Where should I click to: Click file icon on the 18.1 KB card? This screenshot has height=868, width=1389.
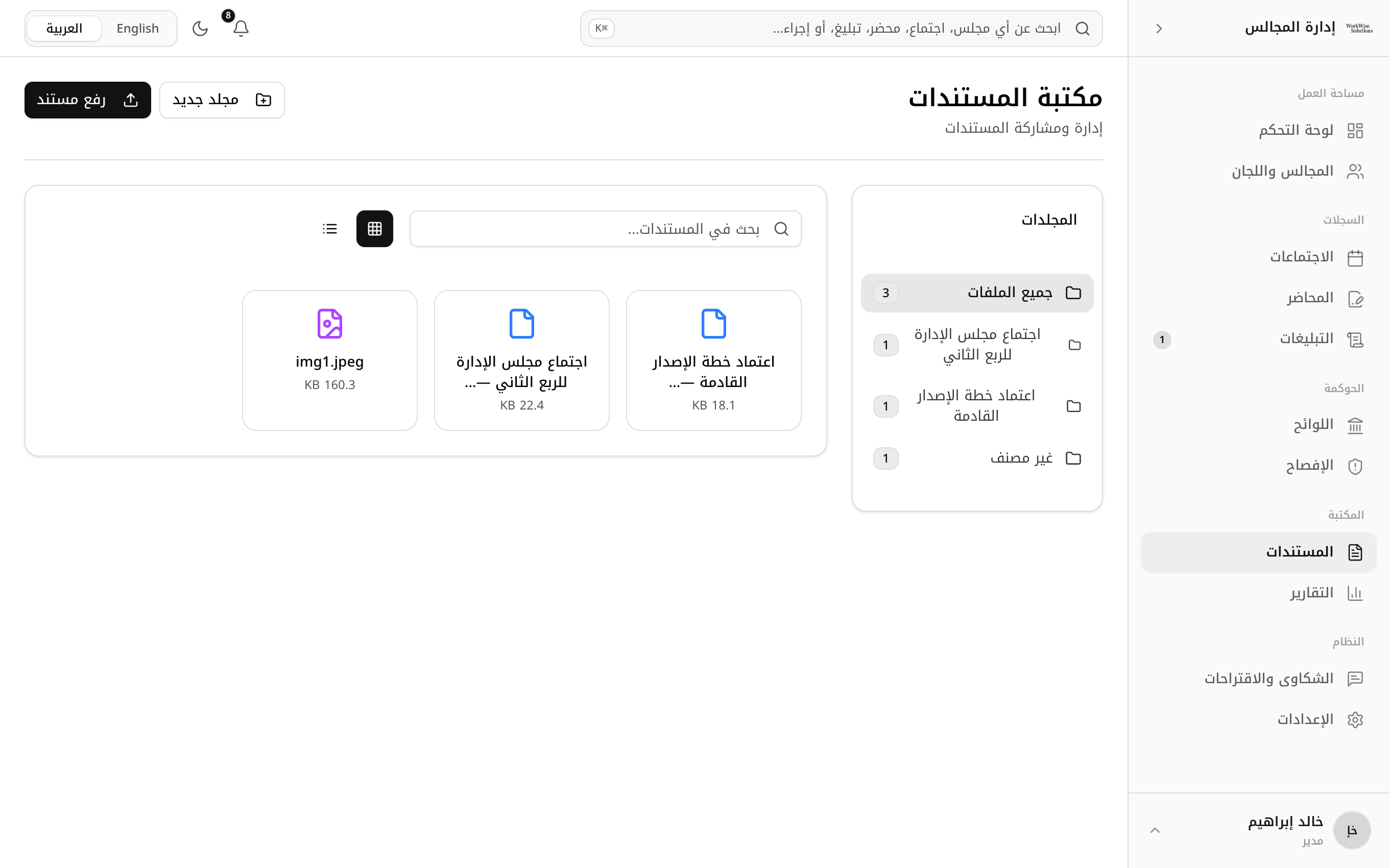tap(713, 324)
